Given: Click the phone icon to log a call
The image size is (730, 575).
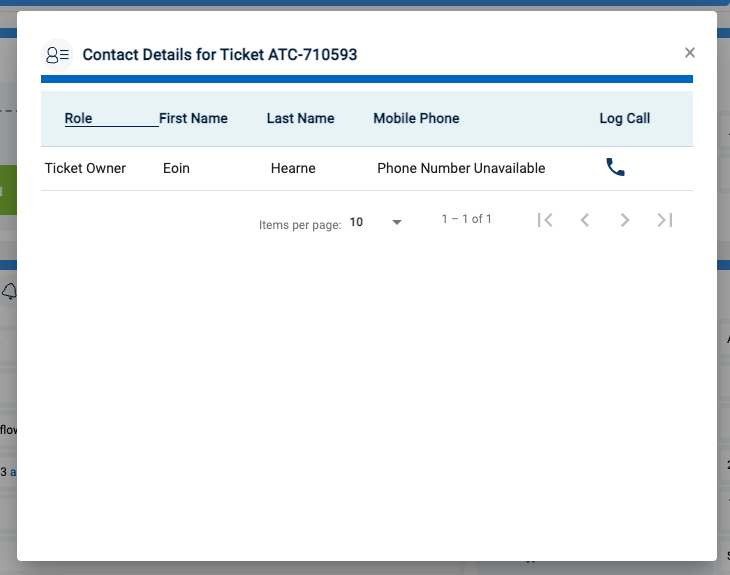Looking at the screenshot, I should (615, 168).
